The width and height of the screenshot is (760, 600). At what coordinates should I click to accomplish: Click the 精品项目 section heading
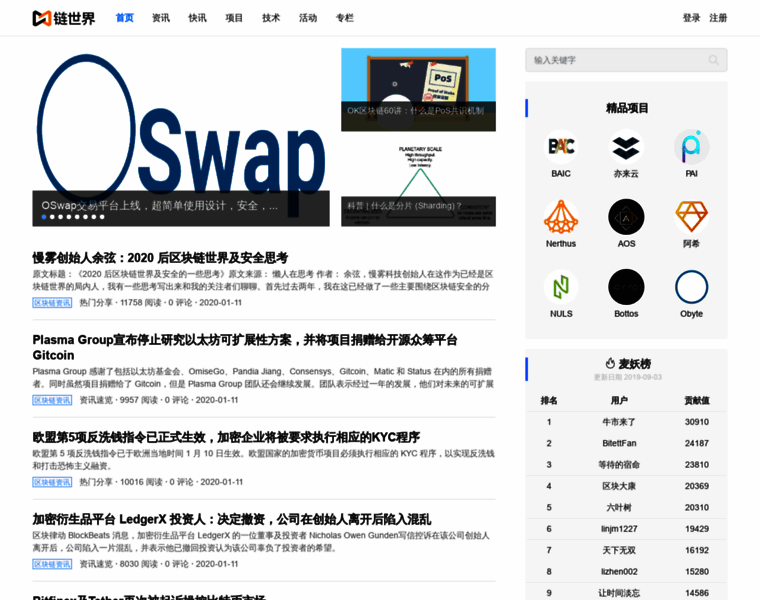[x=627, y=108]
